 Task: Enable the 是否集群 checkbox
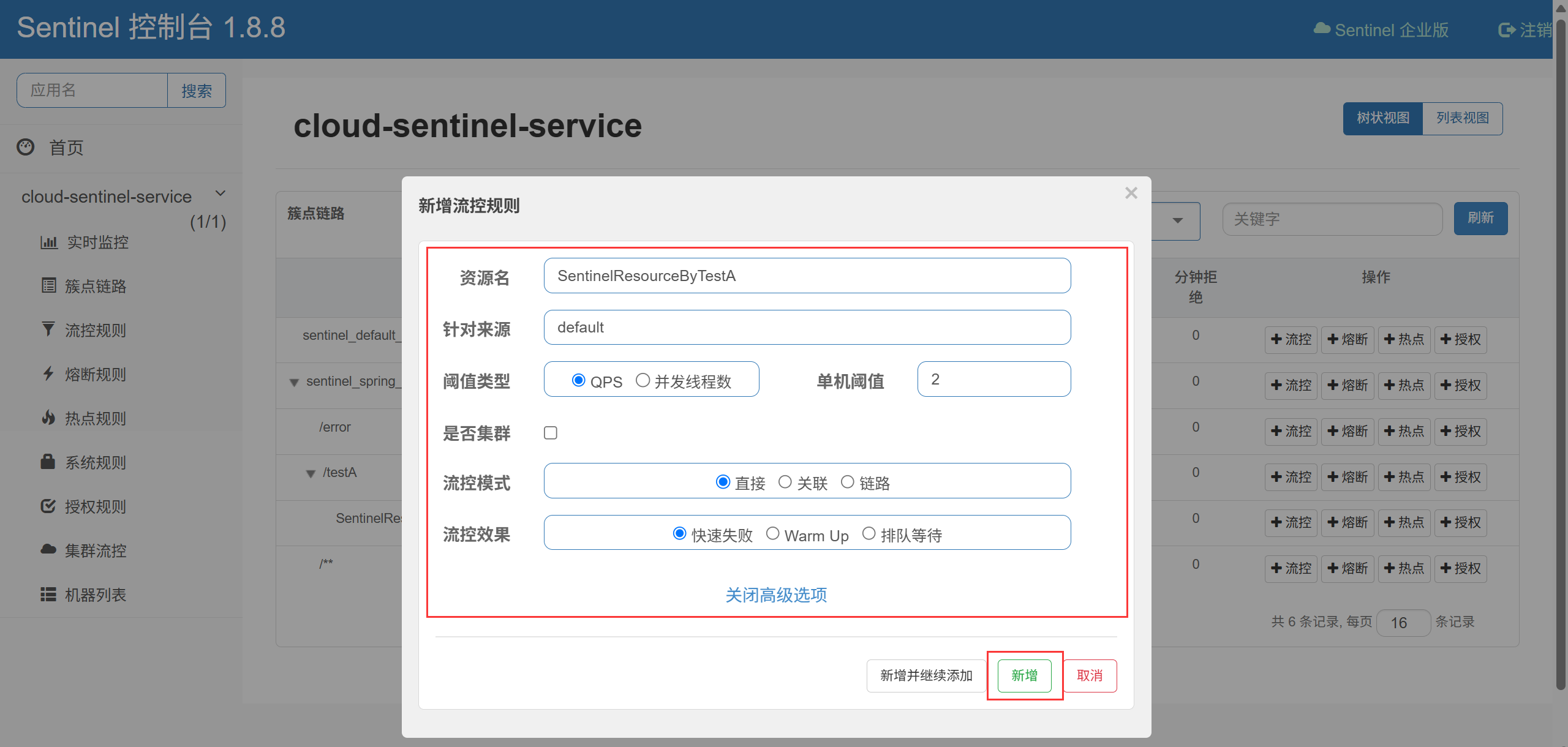pos(551,433)
